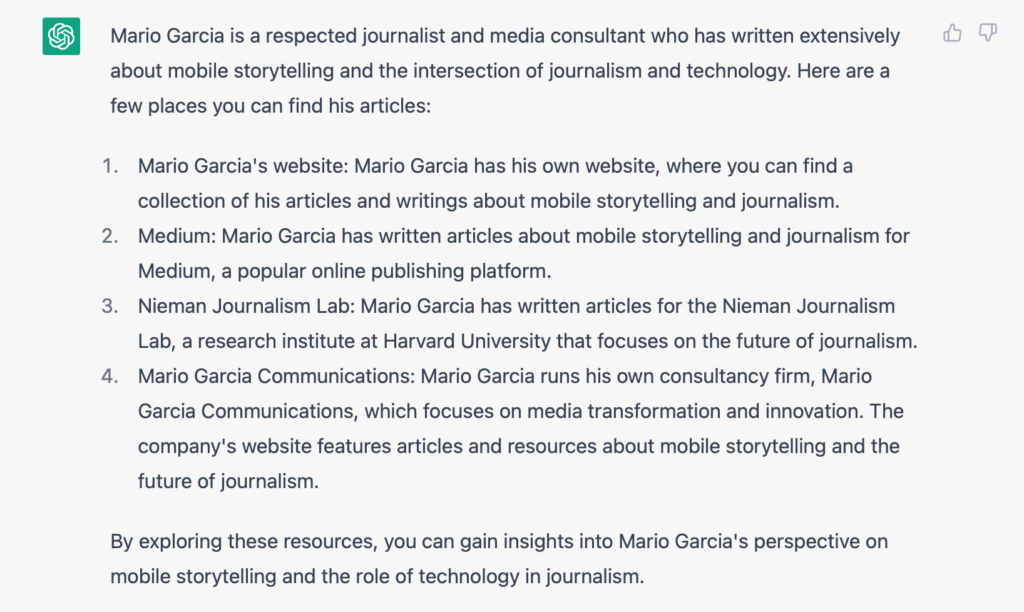Click list item number 4 marker

[110, 376]
